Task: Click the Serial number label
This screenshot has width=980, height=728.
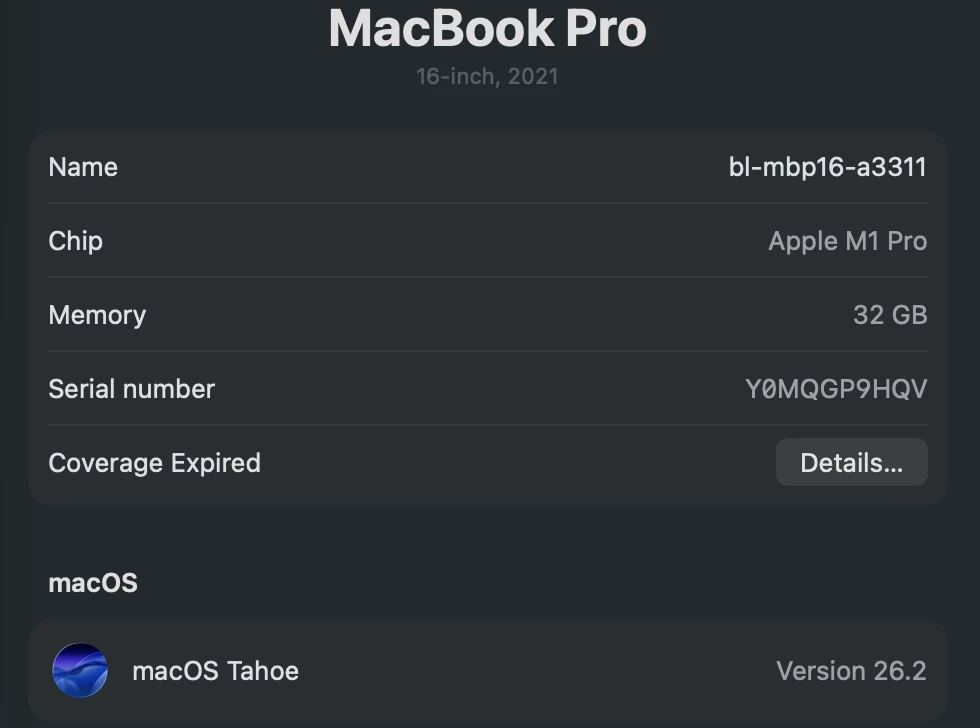Action: point(131,389)
